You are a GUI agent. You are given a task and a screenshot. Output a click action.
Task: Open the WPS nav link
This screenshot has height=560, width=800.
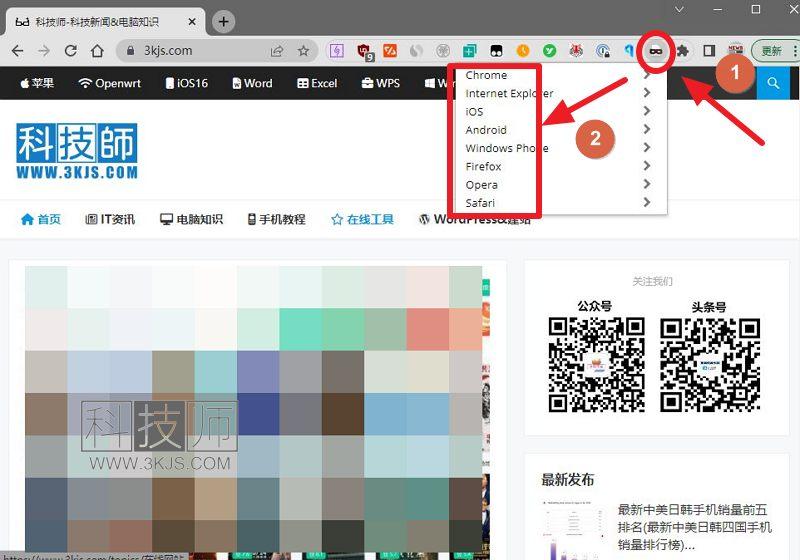pyautogui.click(x=381, y=83)
